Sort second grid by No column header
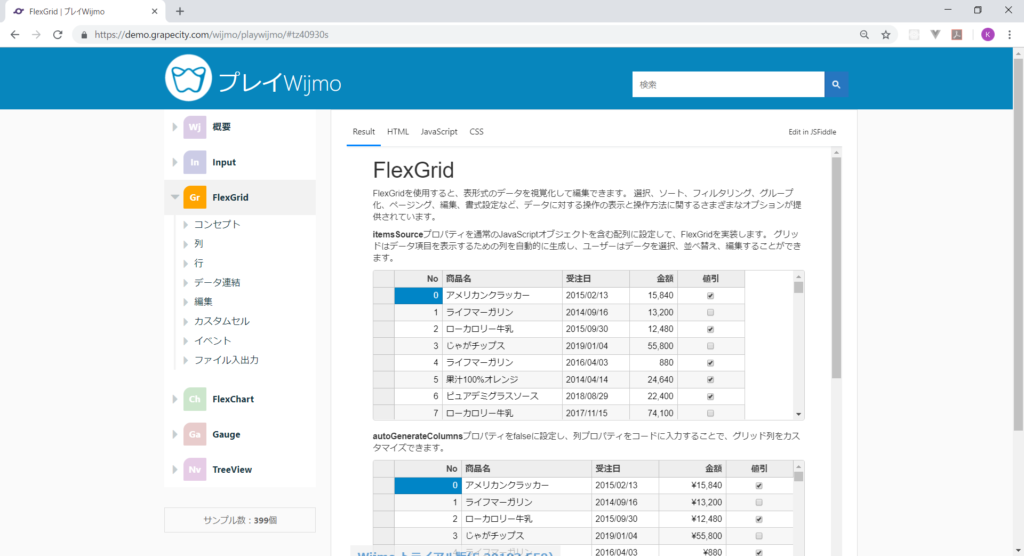The image size is (1024, 556). coord(428,469)
